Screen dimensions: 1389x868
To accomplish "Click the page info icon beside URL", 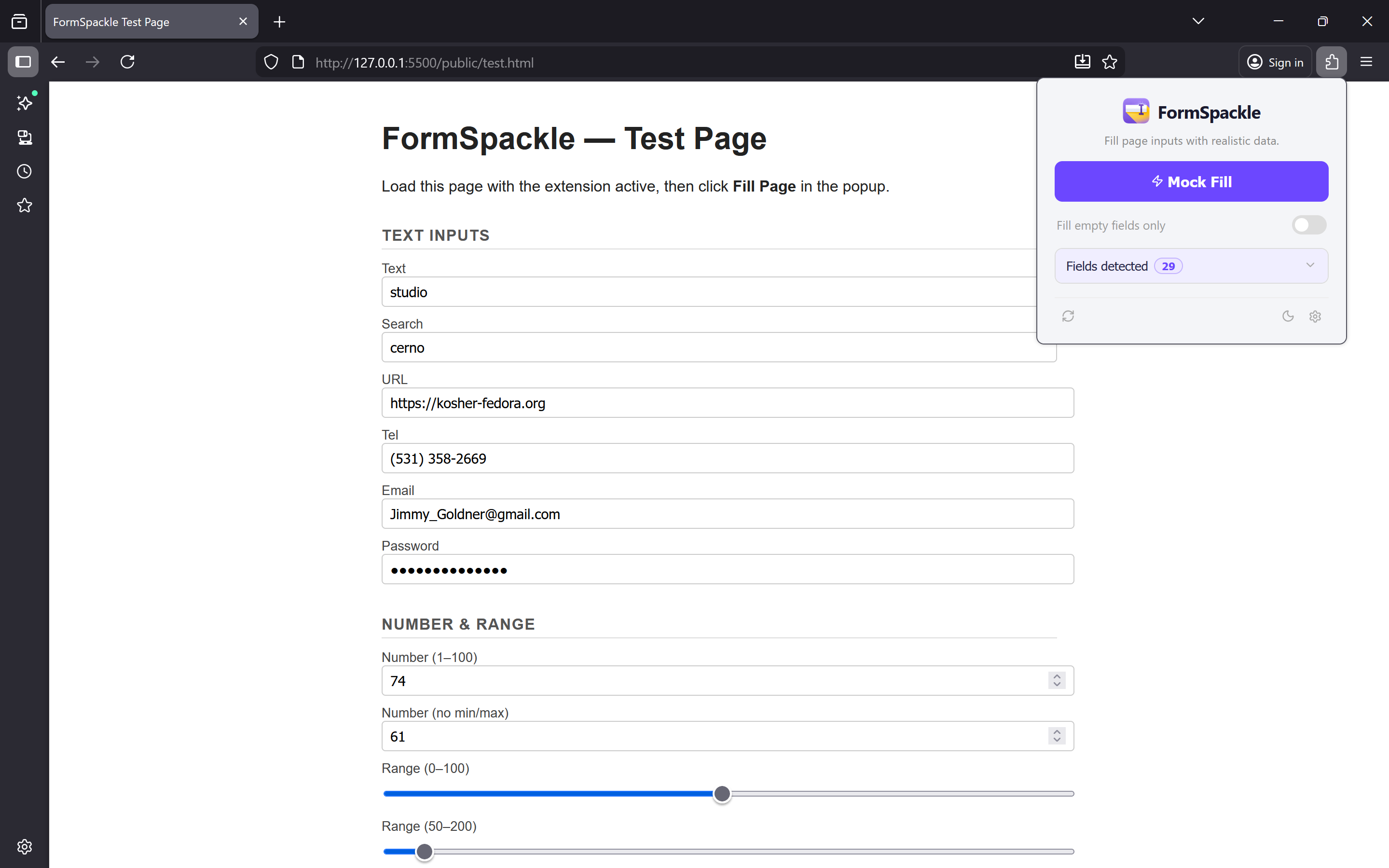I will (x=298, y=62).
